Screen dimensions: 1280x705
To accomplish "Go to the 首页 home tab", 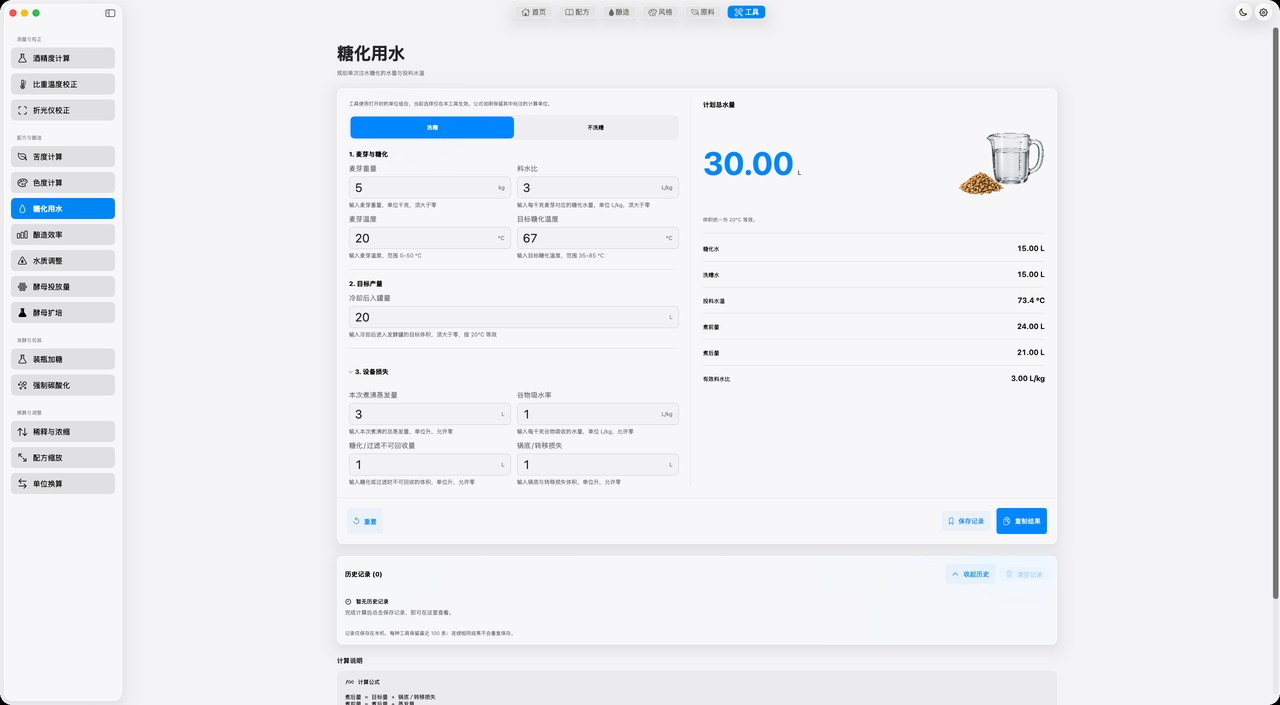I will coord(534,12).
